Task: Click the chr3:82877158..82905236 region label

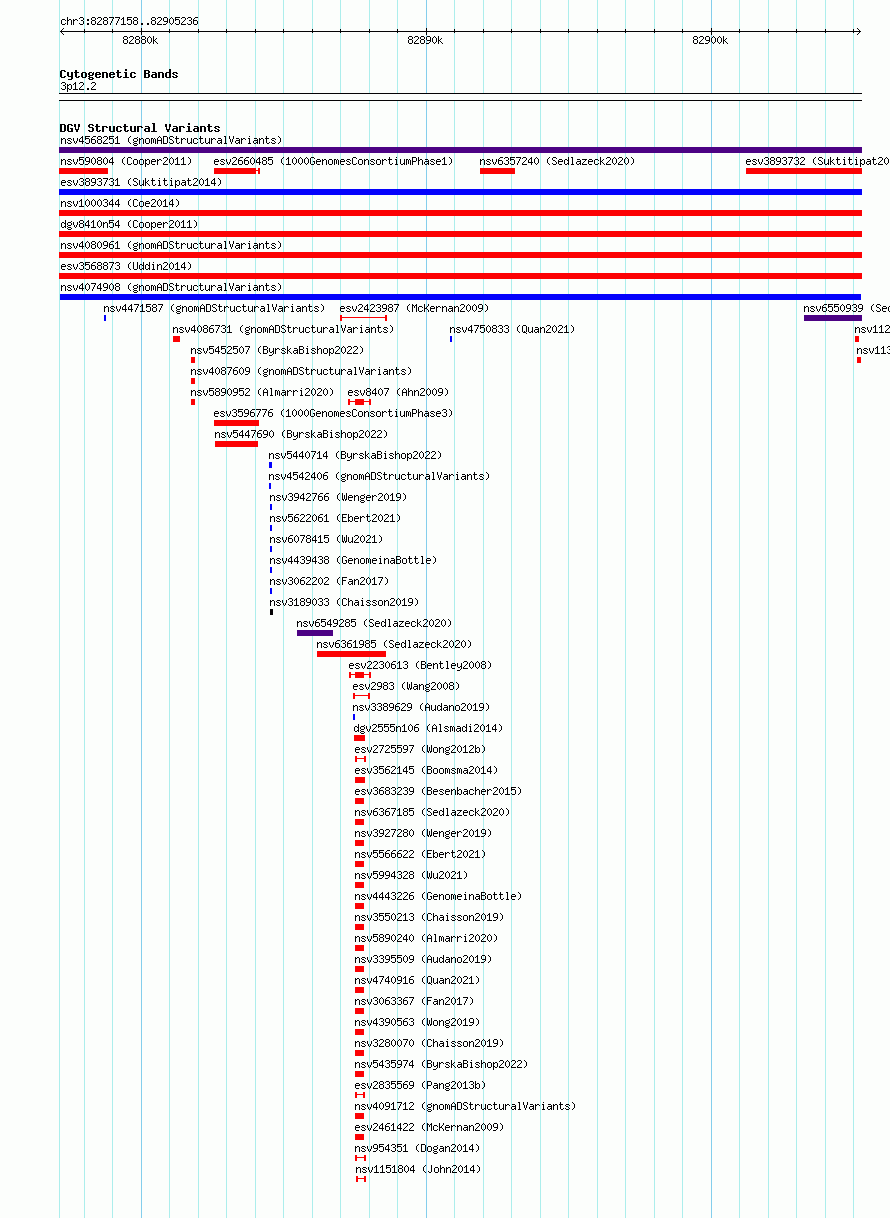Action: 129,21
